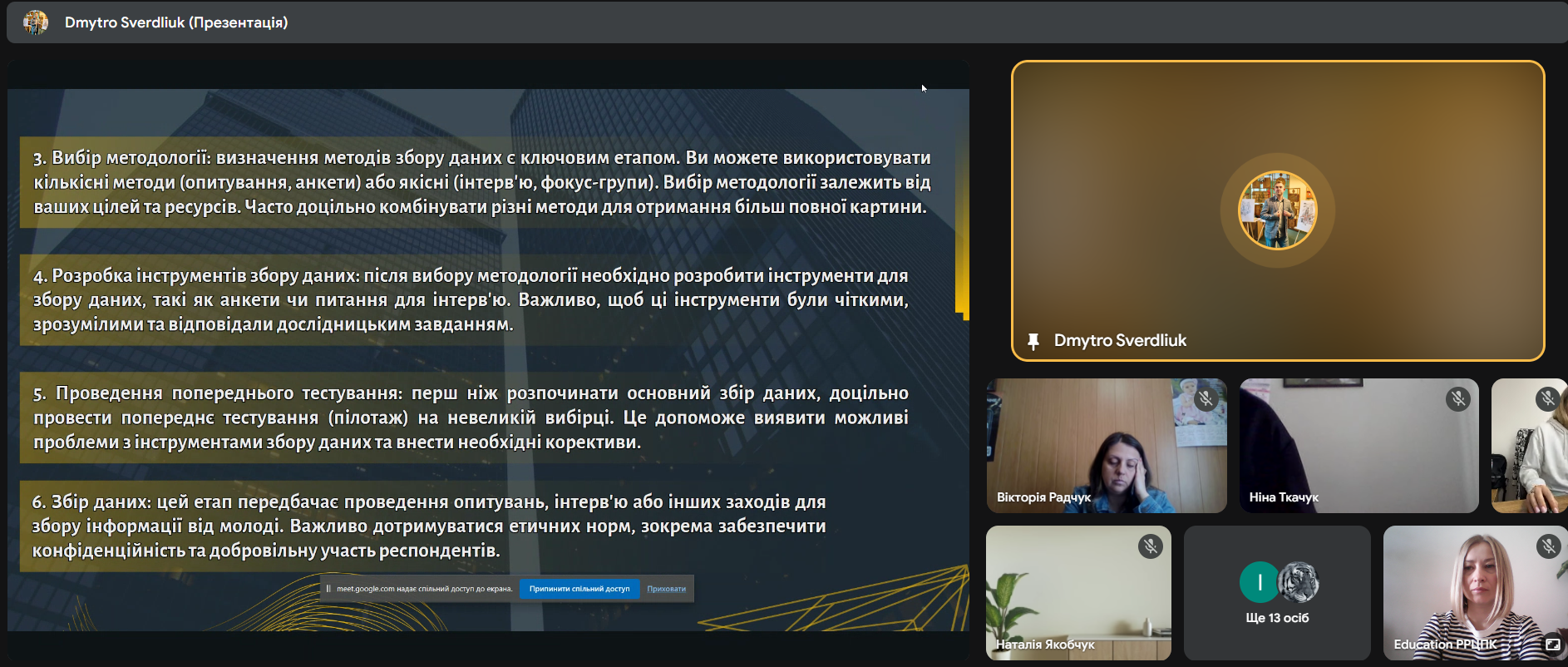The height and width of the screenshot is (667, 1568).
Task: Click the green 'I' participant avatar
Action: [1259, 582]
